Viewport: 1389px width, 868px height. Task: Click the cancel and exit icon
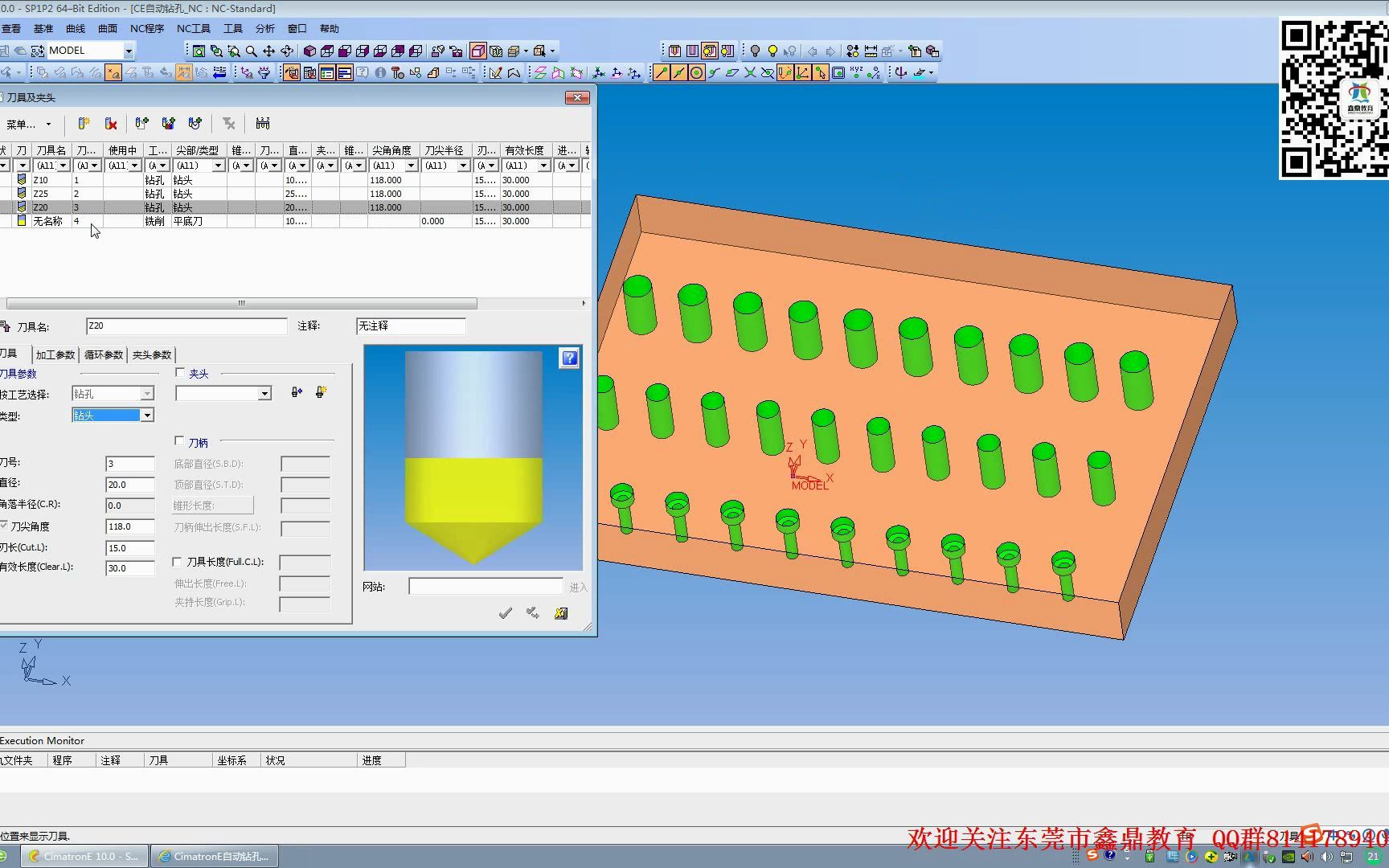(561, 613)
